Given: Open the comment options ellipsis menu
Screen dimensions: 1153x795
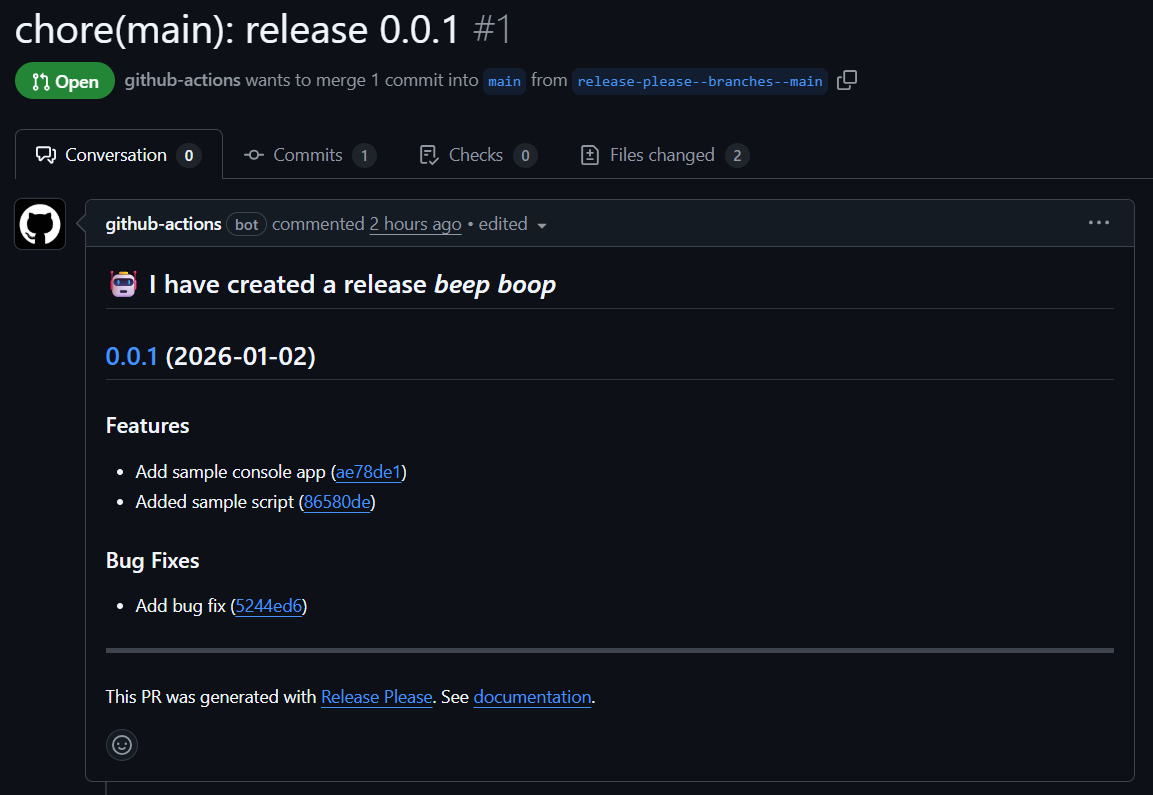Looking at the screenshot, I should pyautogui.click(x=1098, y=223).
